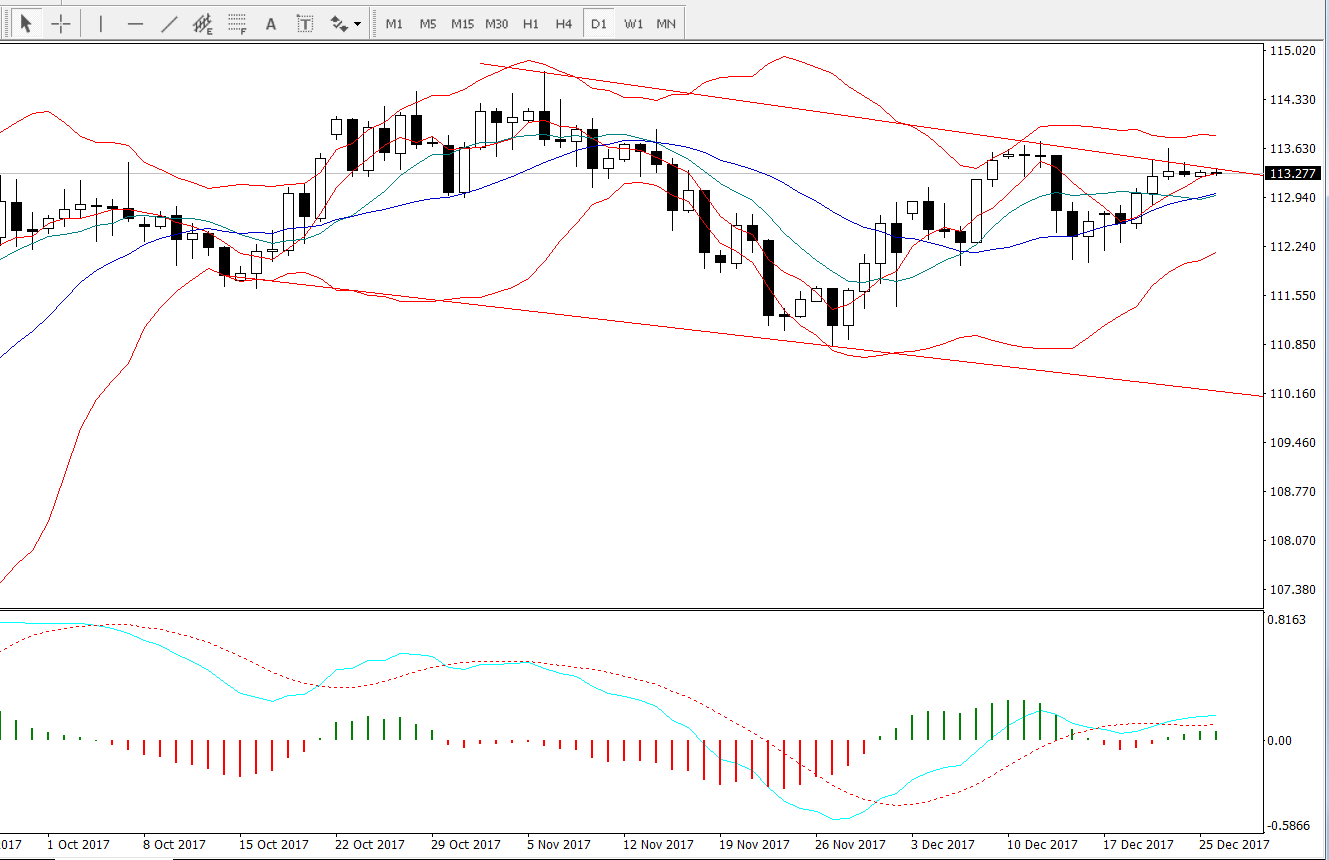Switch to MN monthly timeframe

point(666,23)
